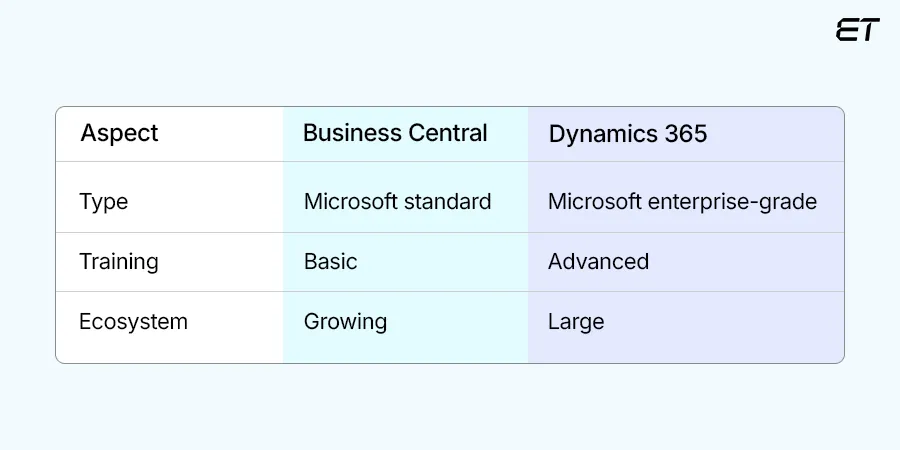The width and height of the screenshot is (900, 450).
Task: Click the number 365 in the header
Action: (684, 134)
